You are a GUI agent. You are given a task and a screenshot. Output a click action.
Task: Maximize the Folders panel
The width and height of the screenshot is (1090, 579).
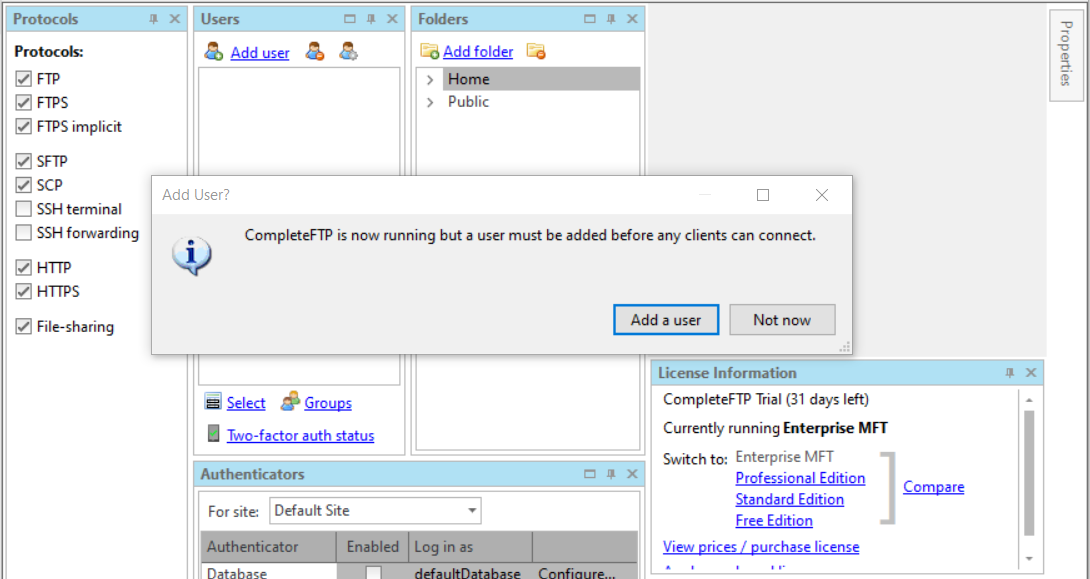pyautogui.click(x=590, y=19)
